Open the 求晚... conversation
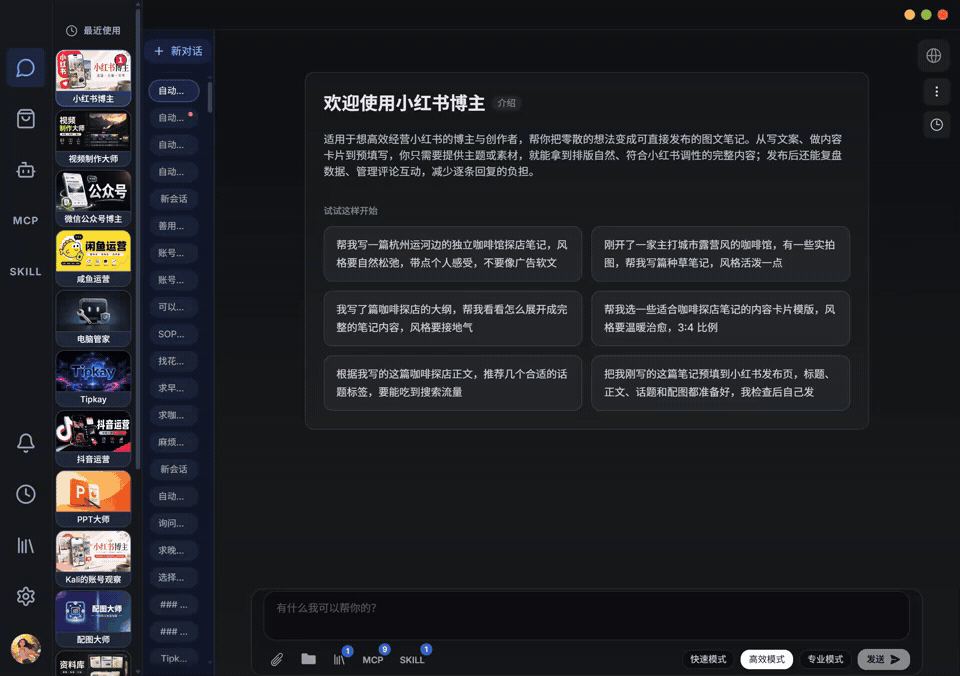This screenshot has width=960, height=676. click(174, 550)
